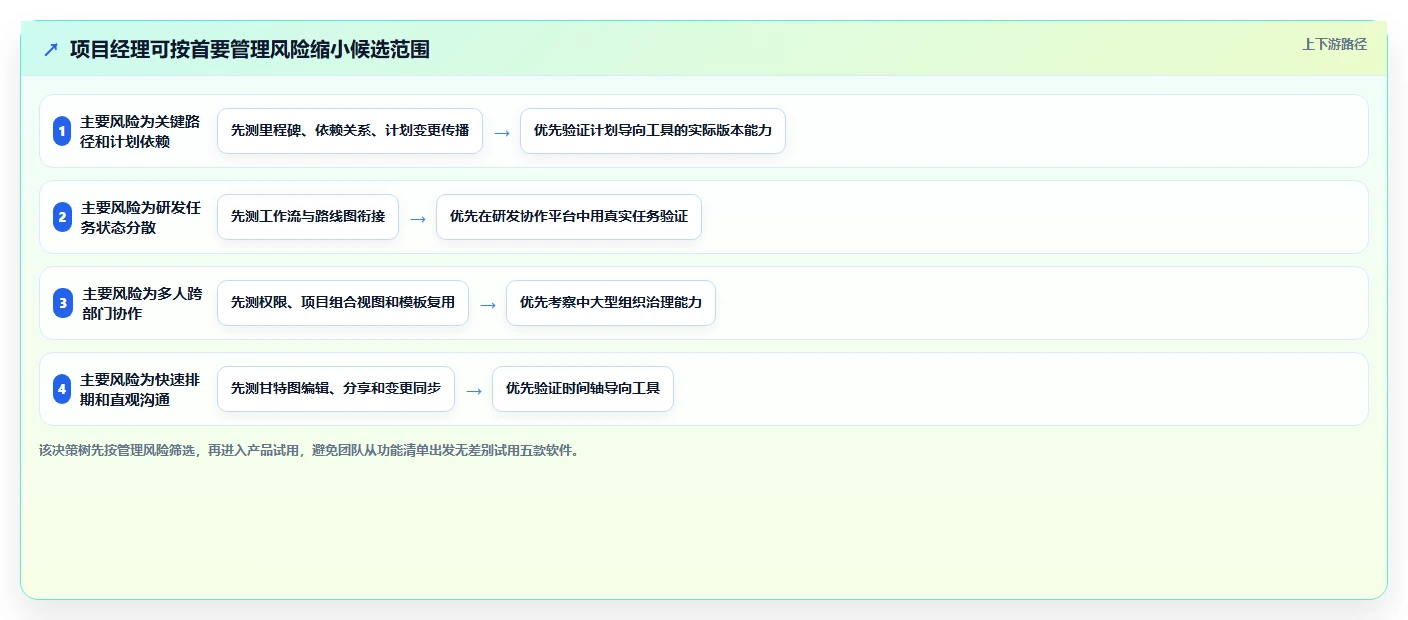
Task: Click the 先测甘特图编辑、分享和变更同步 box
Action: coord(336,389)
